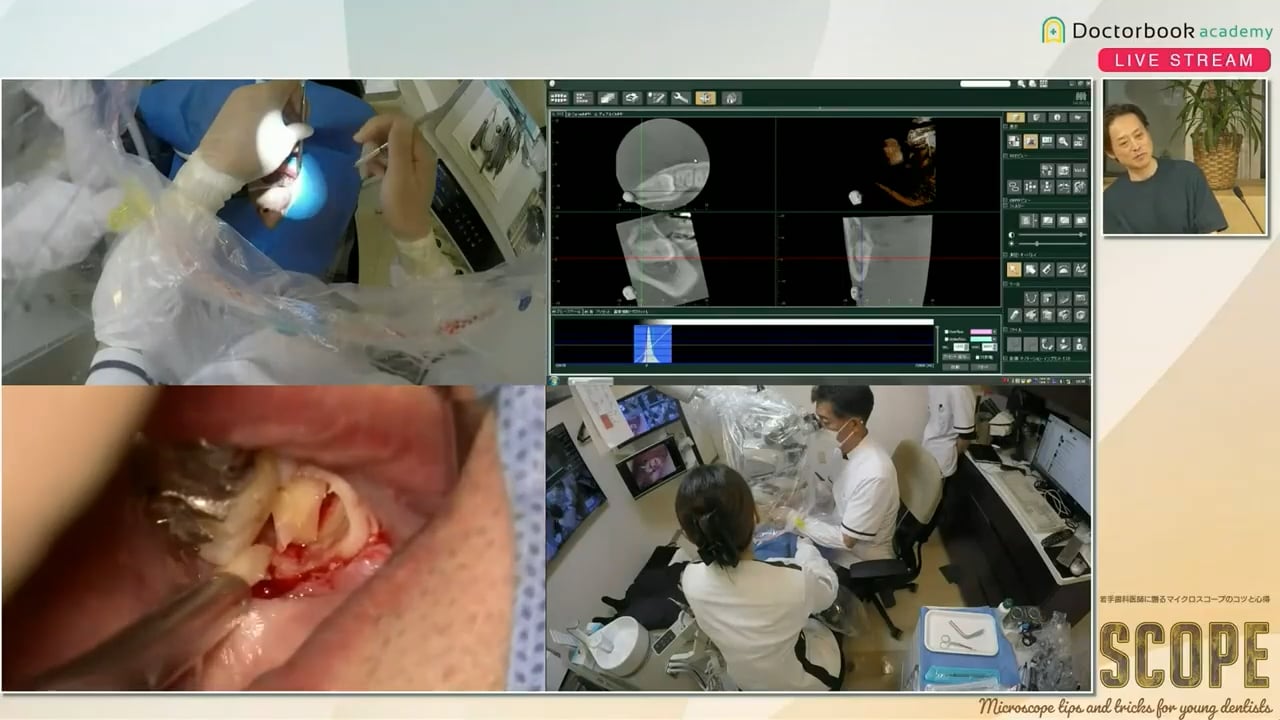Click the blue window region in the histogram
The height and width of the screenshot is (720, 1280).
click(652, 343)
